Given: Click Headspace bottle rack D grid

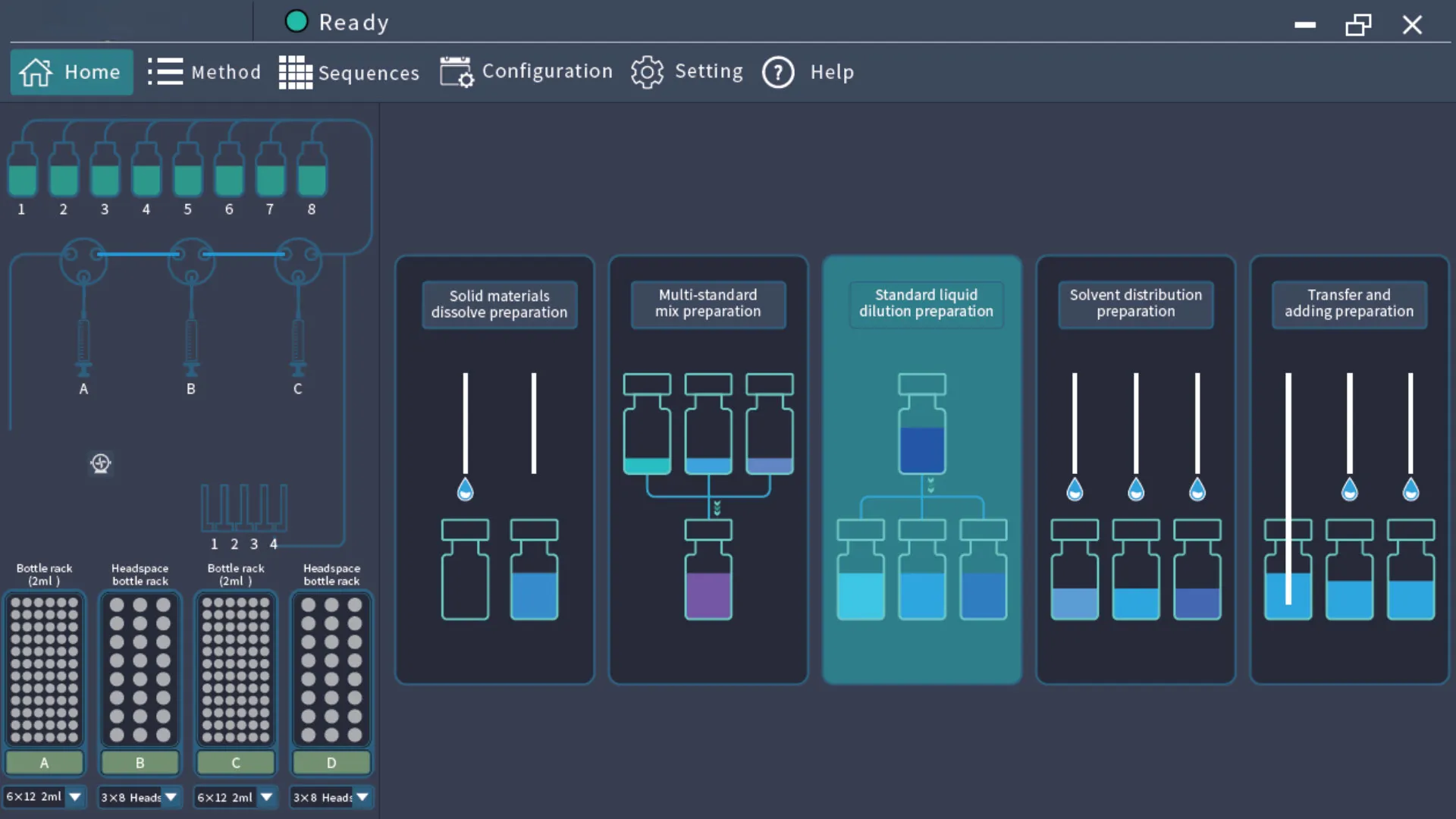Looking at the screenshot, I should coord(331,670).
